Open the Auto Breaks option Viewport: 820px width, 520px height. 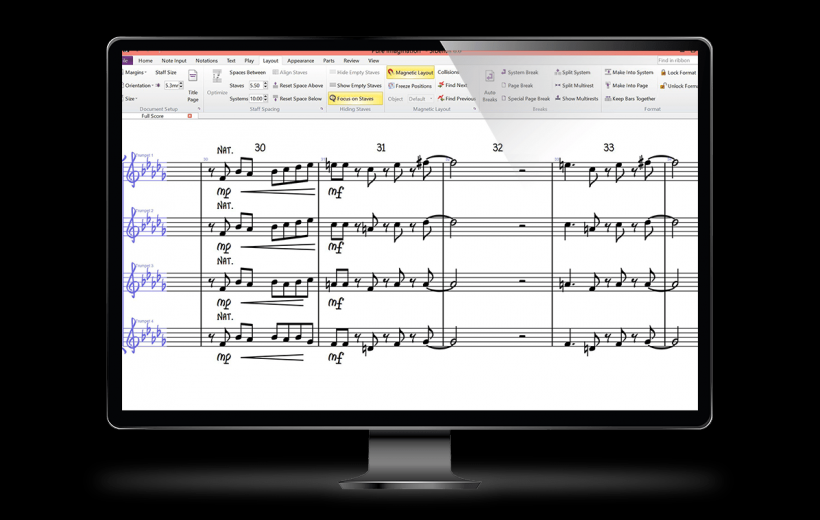[x=489, y=86]
